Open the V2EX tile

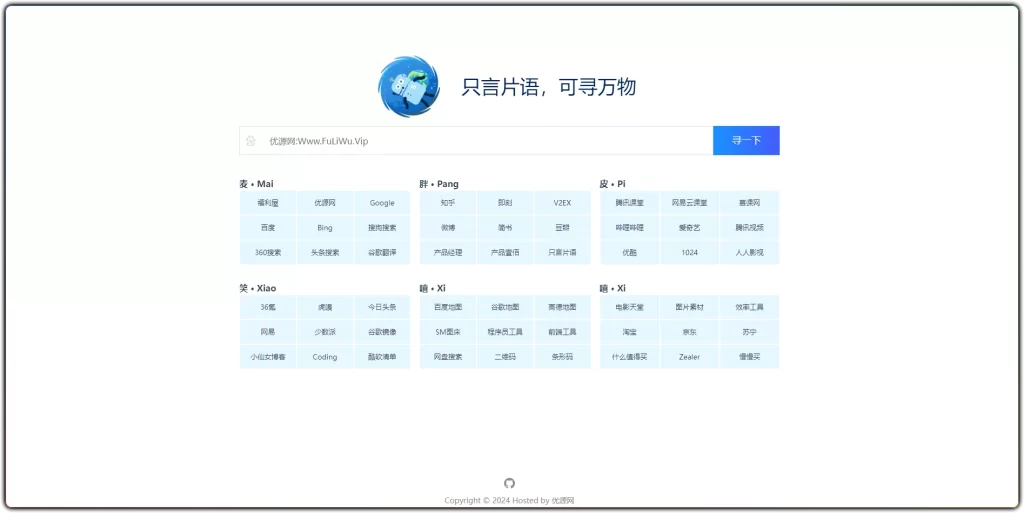(562, 203)
